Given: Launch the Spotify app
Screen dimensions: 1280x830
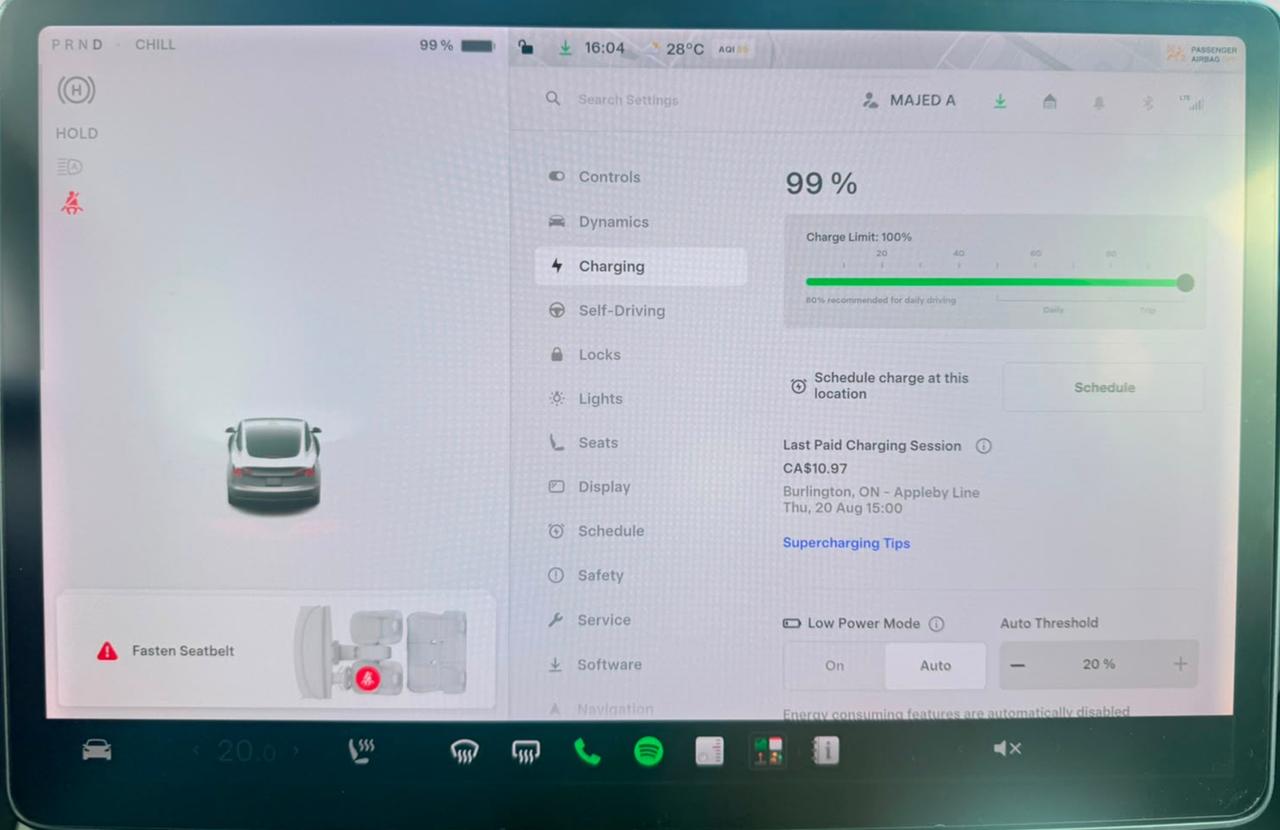Looking at the screenshot, I should [x=649, y=752].
